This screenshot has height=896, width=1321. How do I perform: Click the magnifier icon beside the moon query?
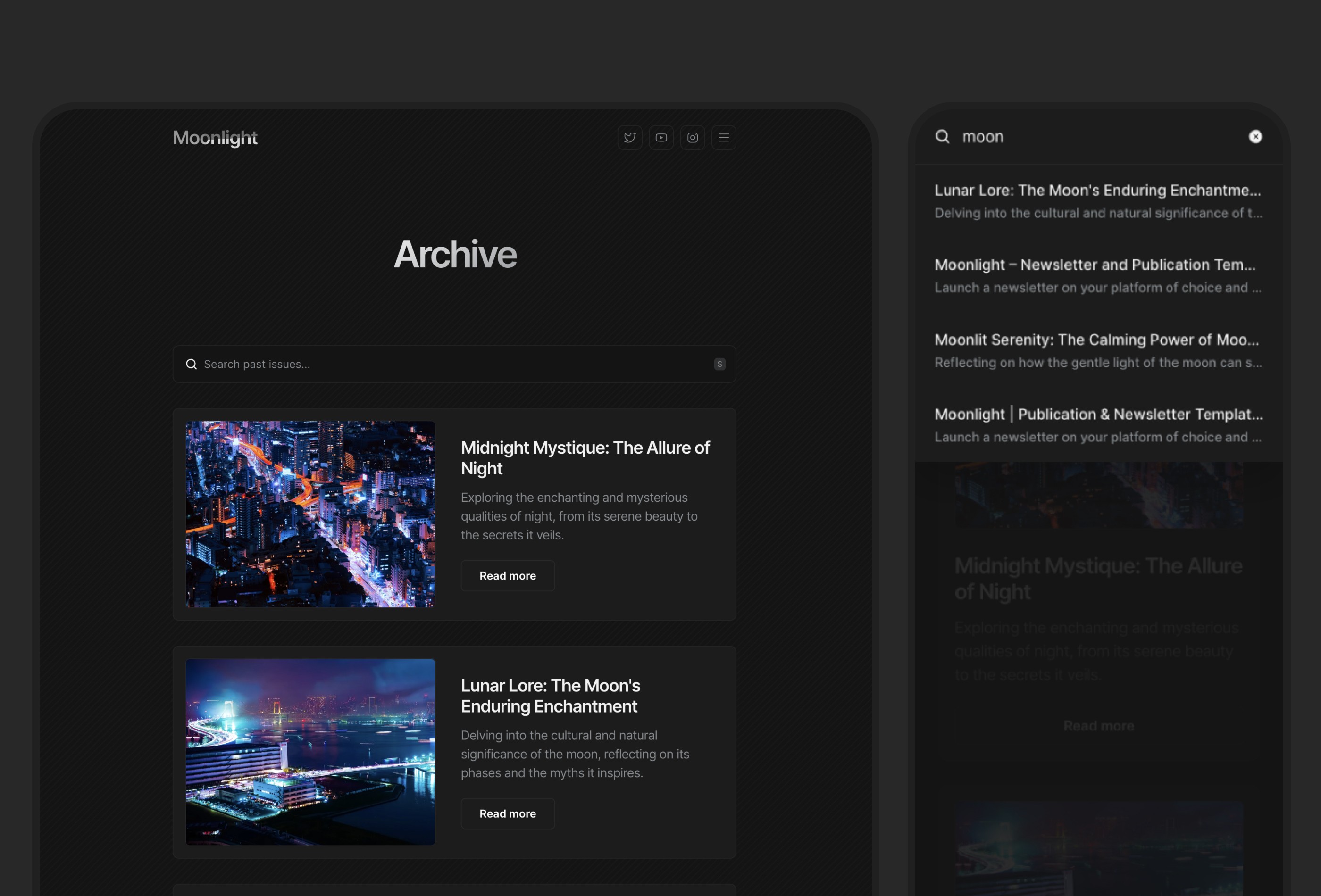943,136
